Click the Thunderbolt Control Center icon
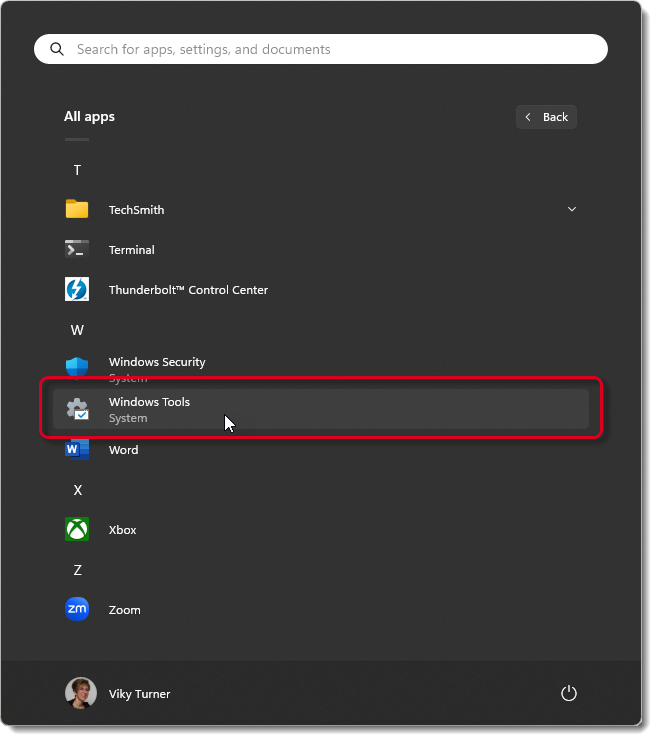The width and height of the screenshot is (657, 741). (x=77, y=290)
